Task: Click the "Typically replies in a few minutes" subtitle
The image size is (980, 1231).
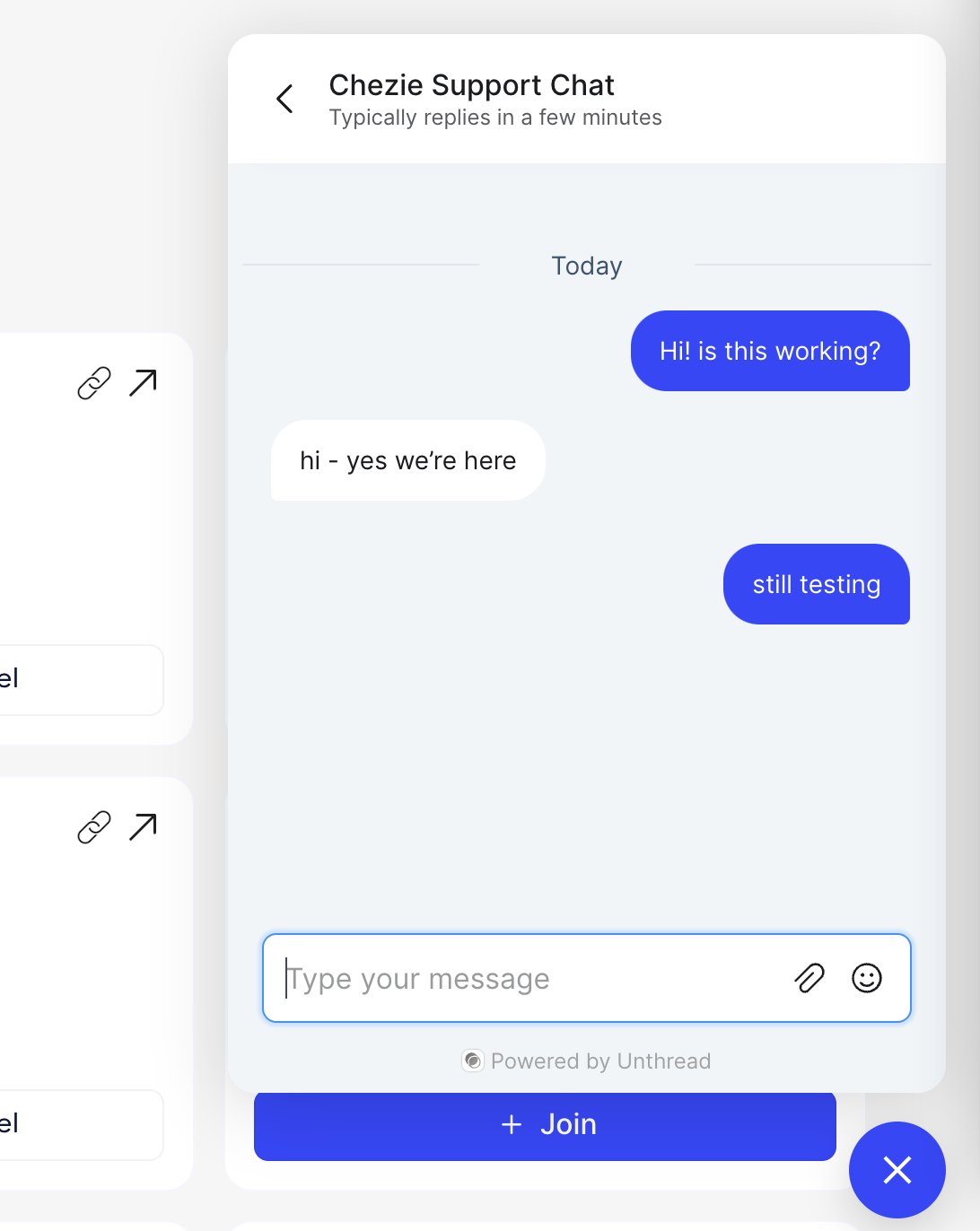Action: click(x=495, y=118)
